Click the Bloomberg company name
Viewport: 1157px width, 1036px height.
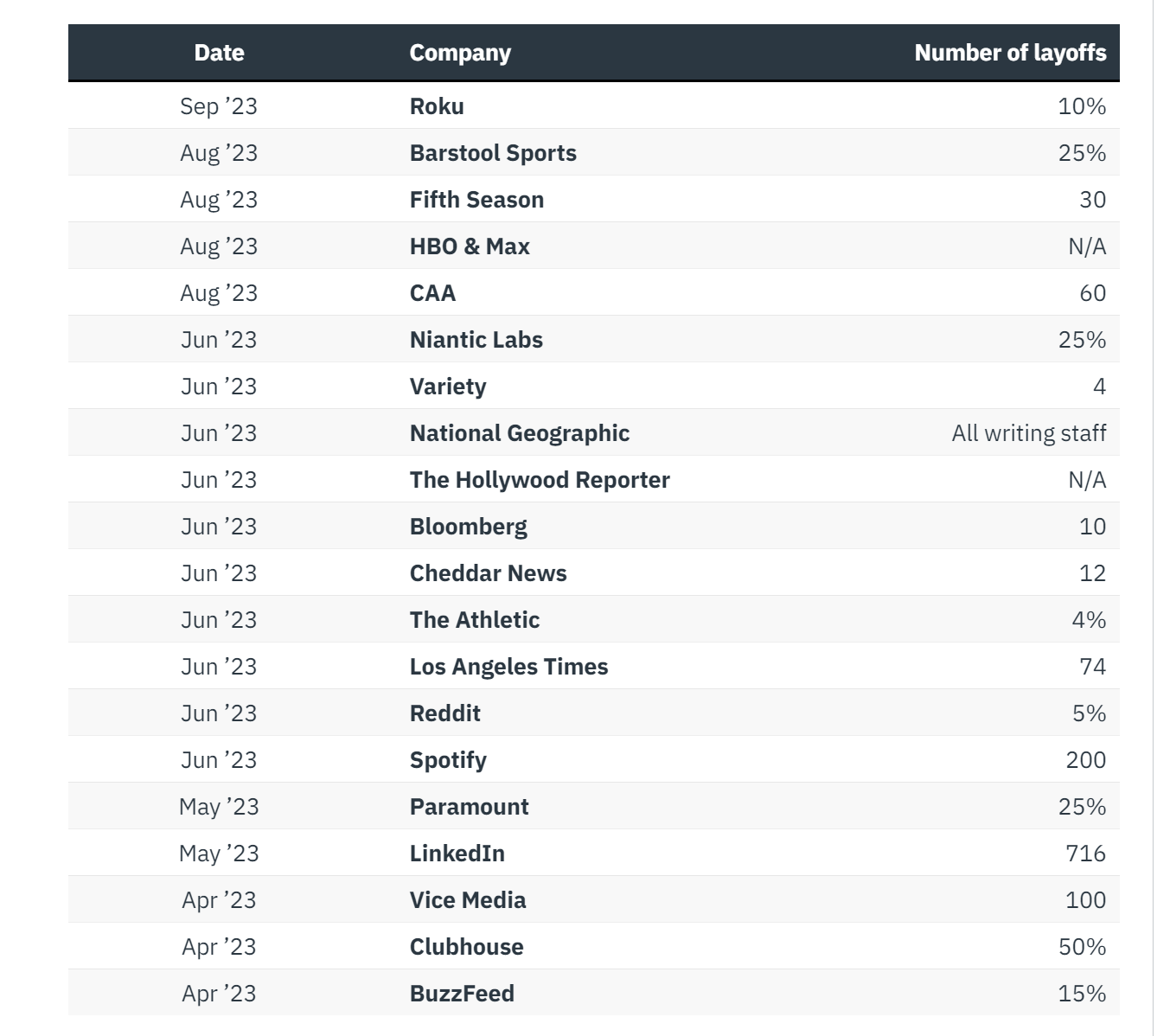(468, 527)
